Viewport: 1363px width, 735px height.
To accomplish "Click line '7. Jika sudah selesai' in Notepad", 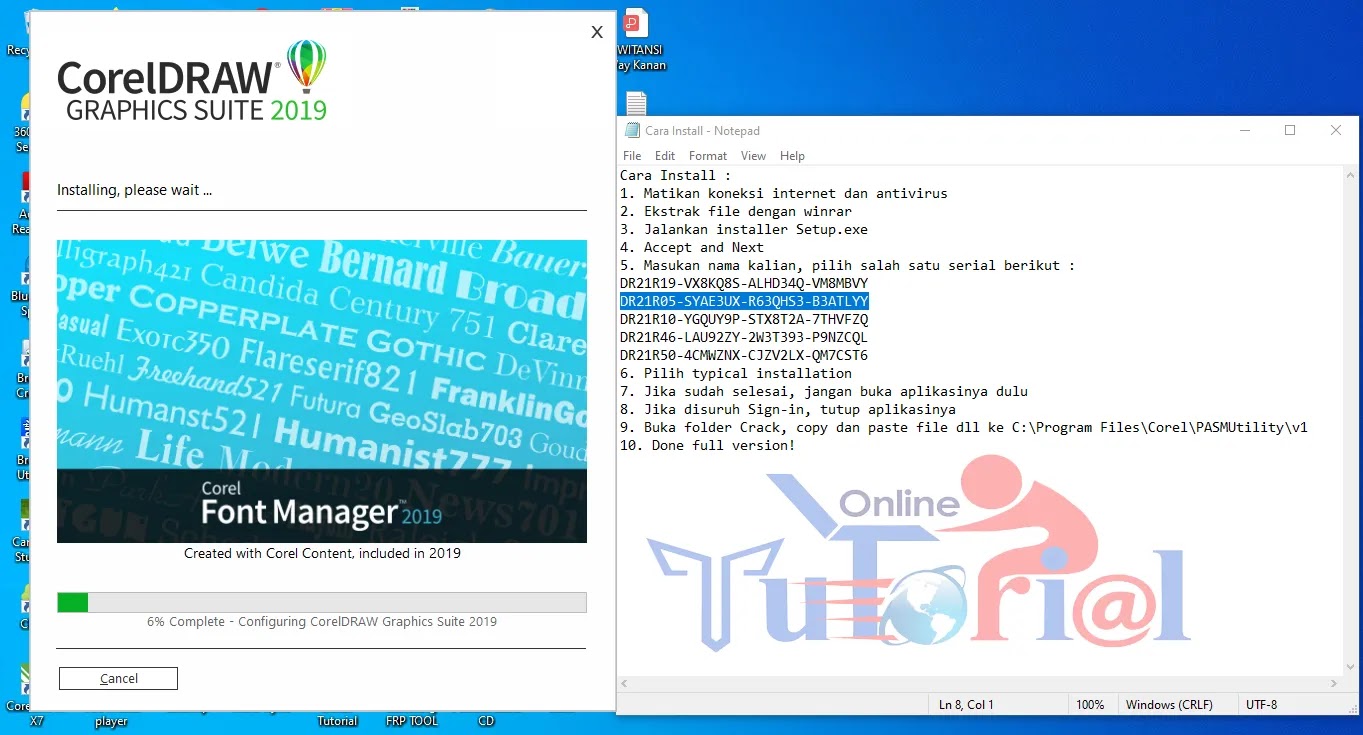I will pos(824,391).
